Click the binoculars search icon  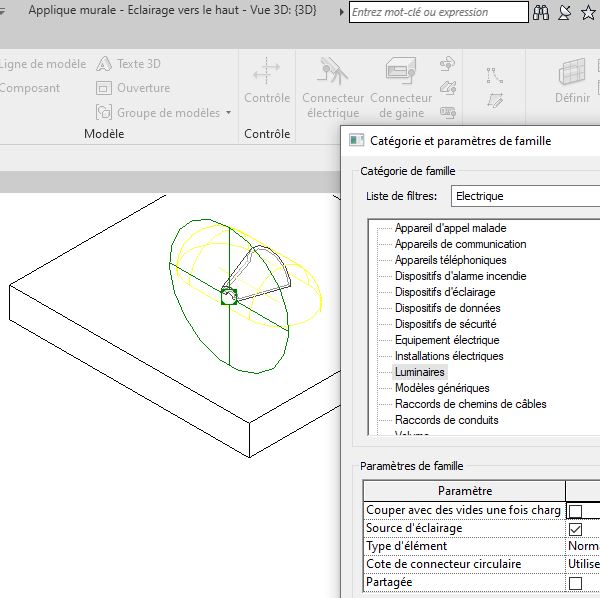541,13
